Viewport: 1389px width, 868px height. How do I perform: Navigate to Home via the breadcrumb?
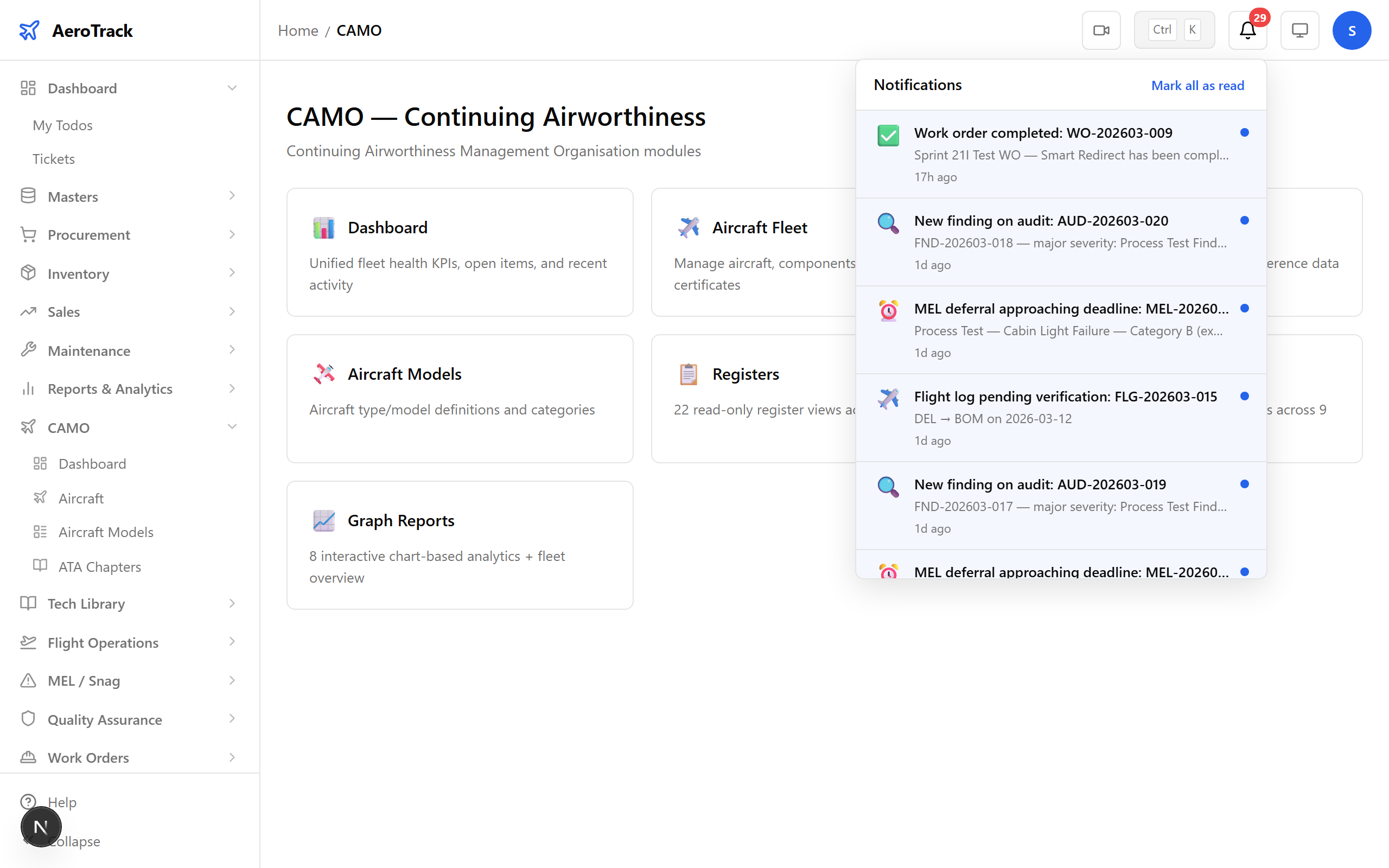[x=297, y=30]
